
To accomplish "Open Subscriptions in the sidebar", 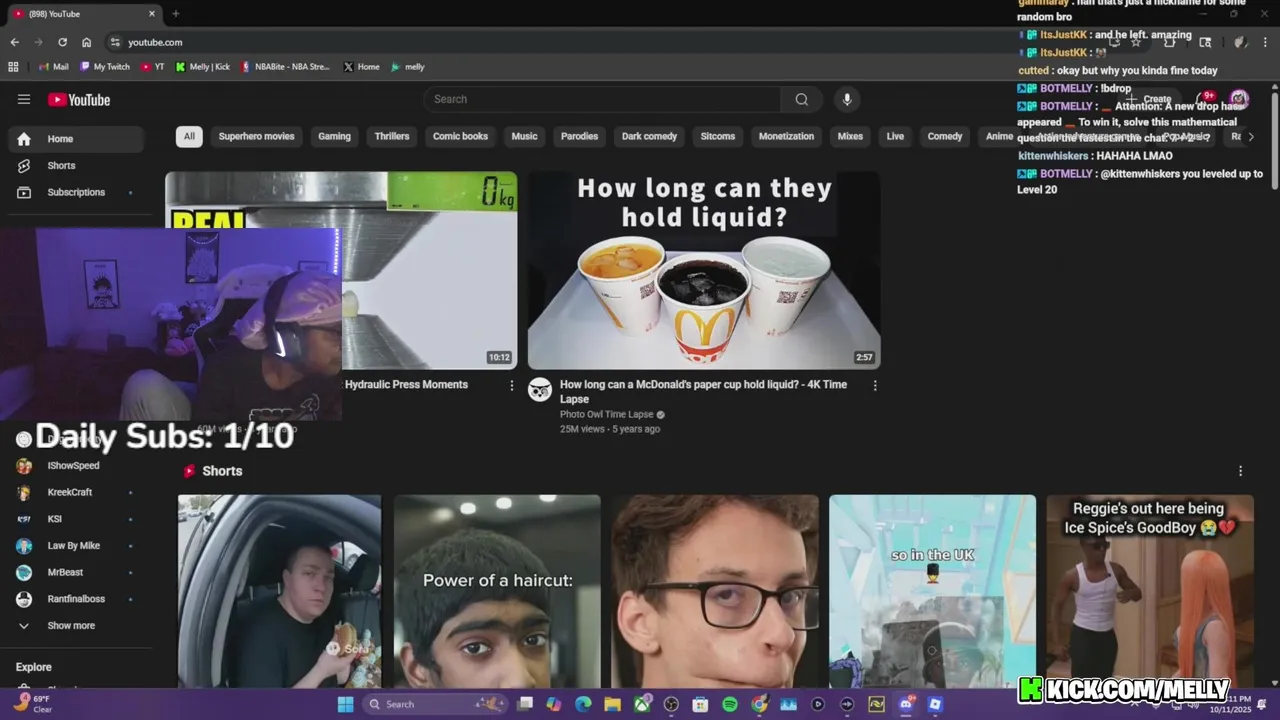I will pos(78,192).
